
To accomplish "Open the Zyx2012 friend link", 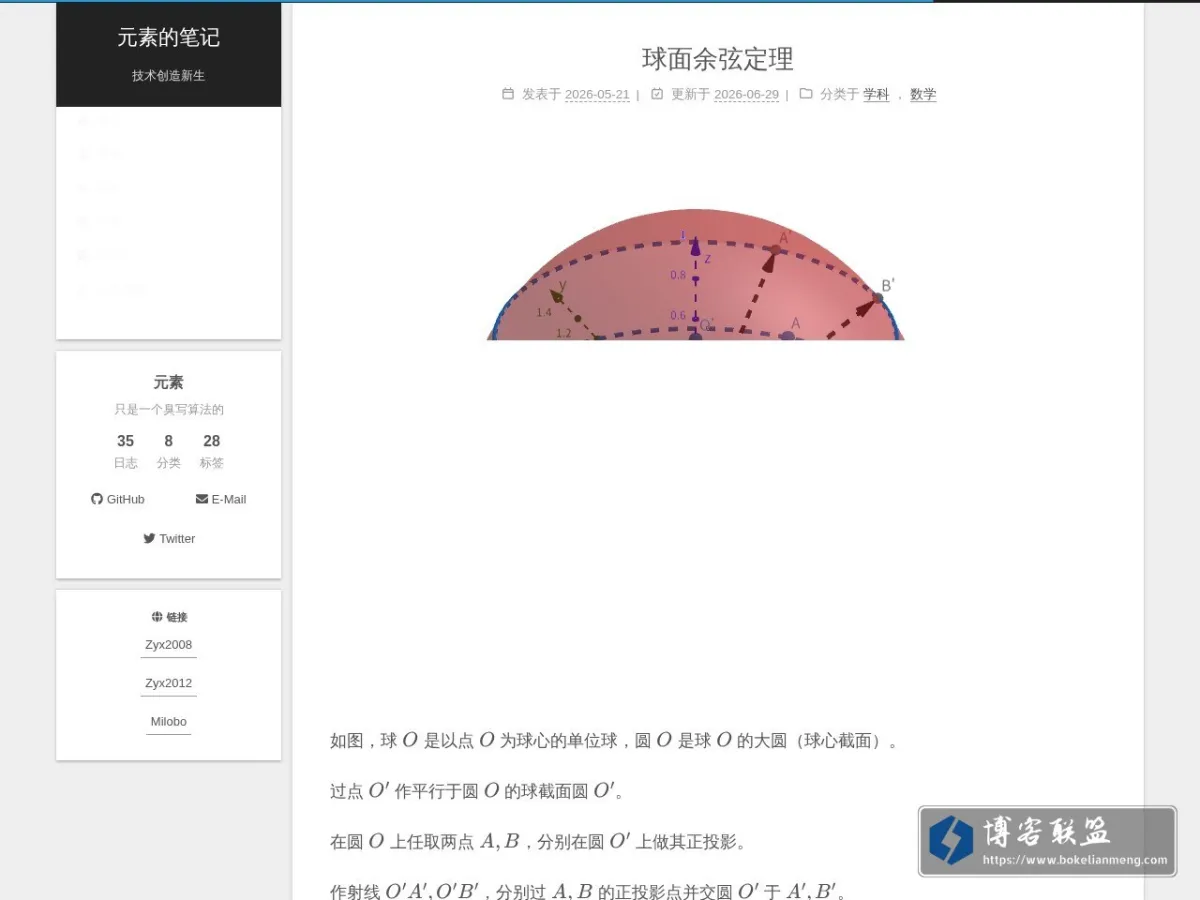I will click(168, 683).
